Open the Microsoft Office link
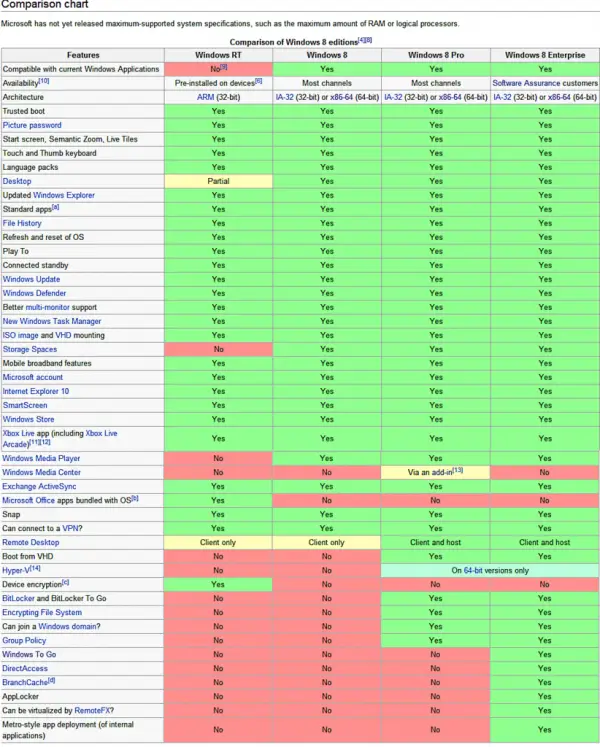The width and height of the screenshot is (600, 747). tap(28, 501)
